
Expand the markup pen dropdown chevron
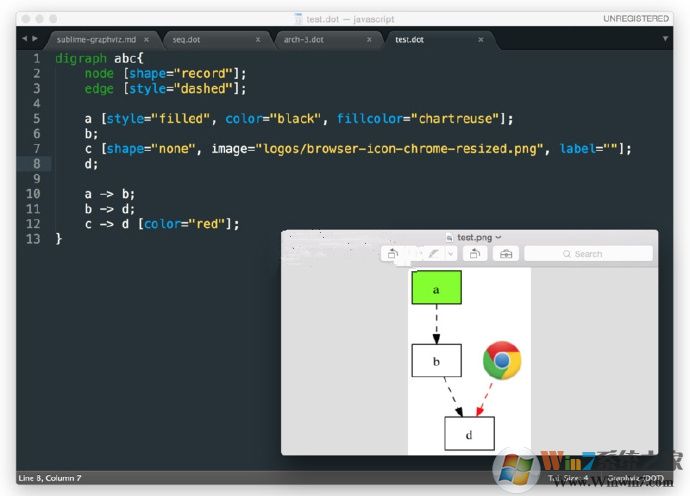click(x=451, y=254)
